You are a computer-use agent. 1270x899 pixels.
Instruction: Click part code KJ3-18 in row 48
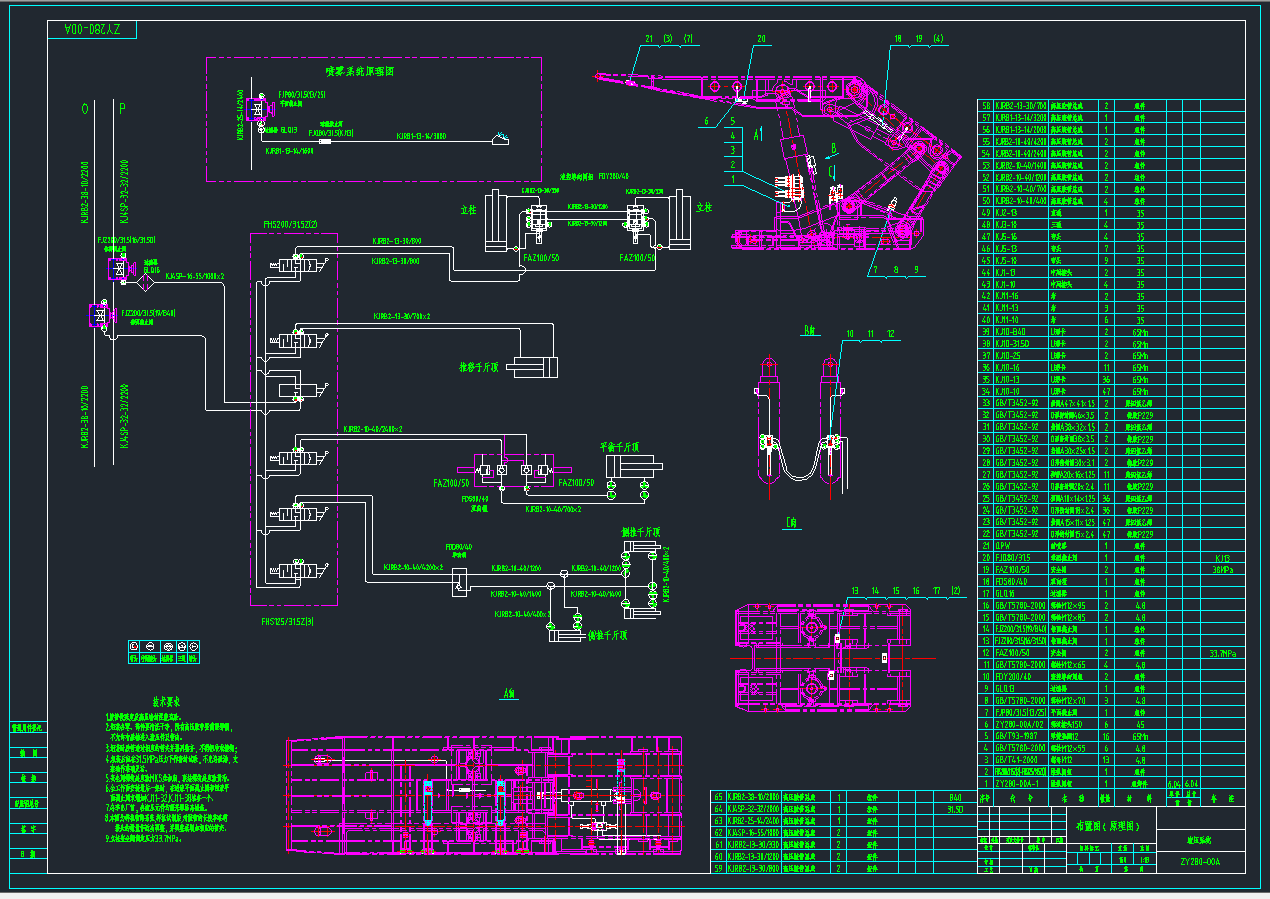(1007, 225)
